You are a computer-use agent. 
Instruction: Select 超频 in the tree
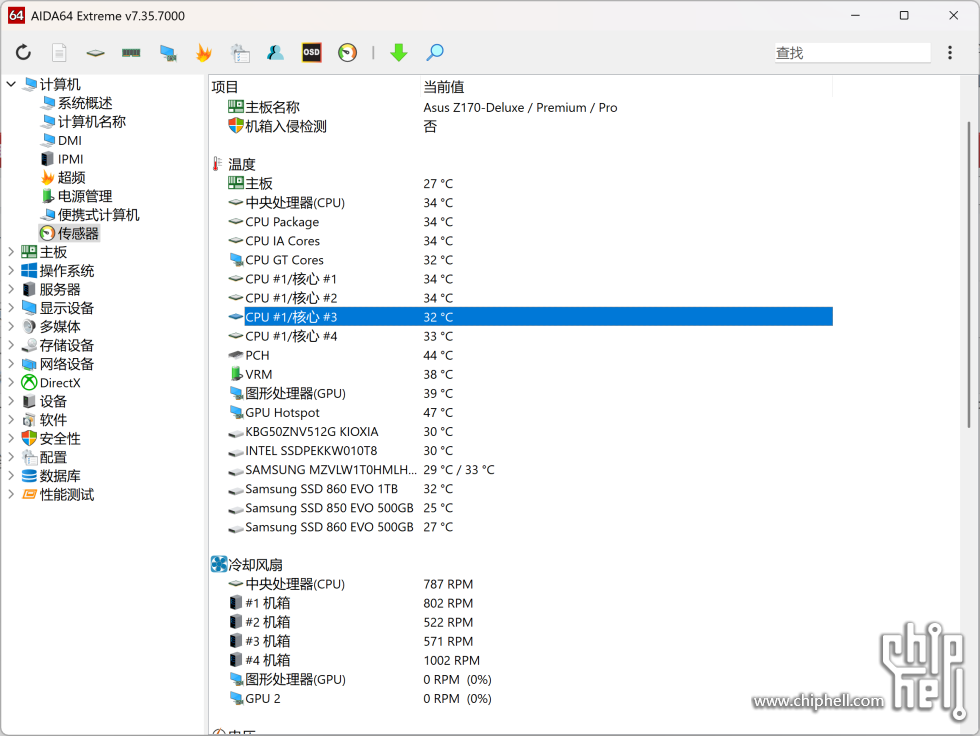tap(63, 177)
